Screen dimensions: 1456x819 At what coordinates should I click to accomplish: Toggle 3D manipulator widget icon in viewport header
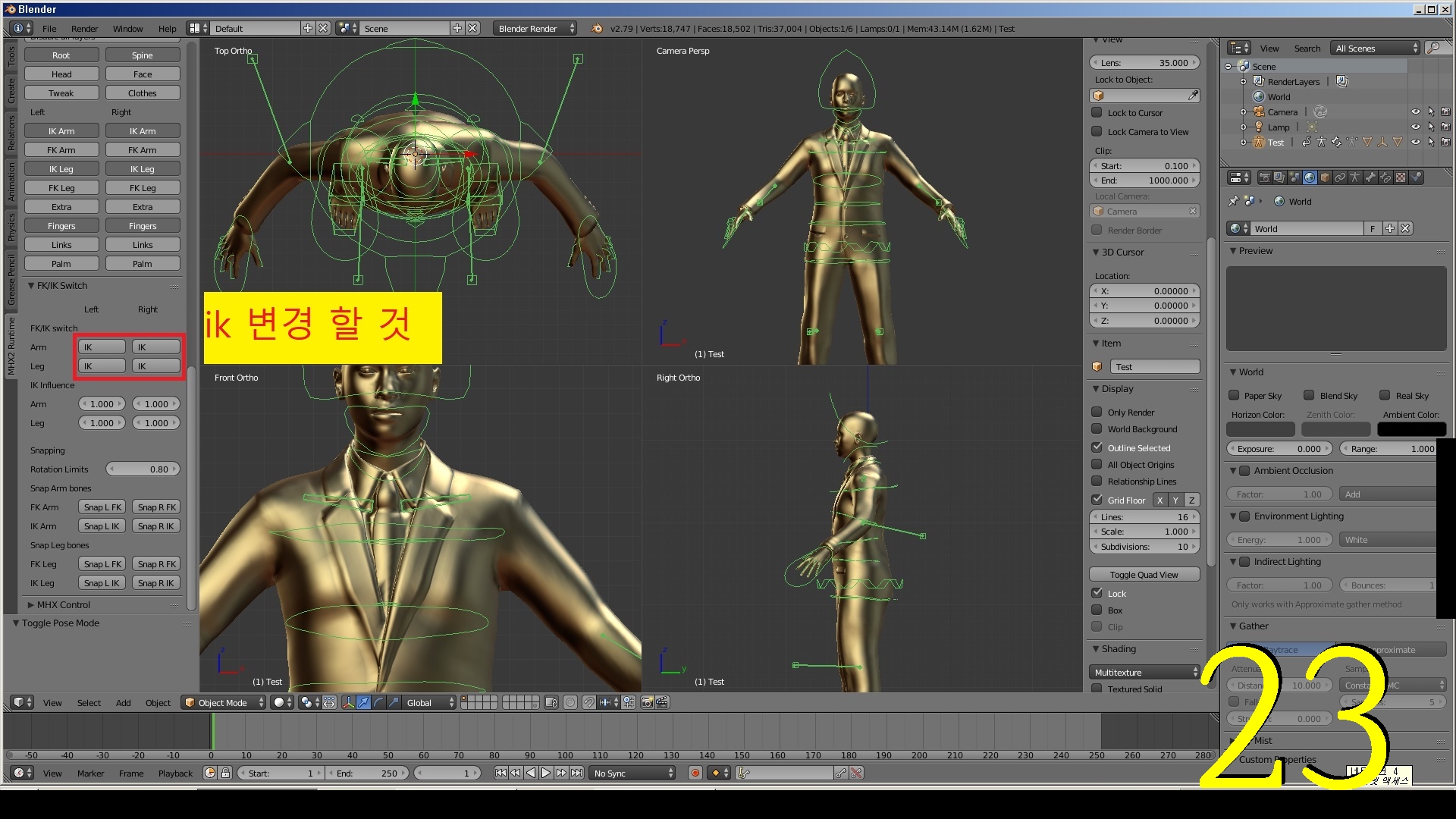coord(349,702)
